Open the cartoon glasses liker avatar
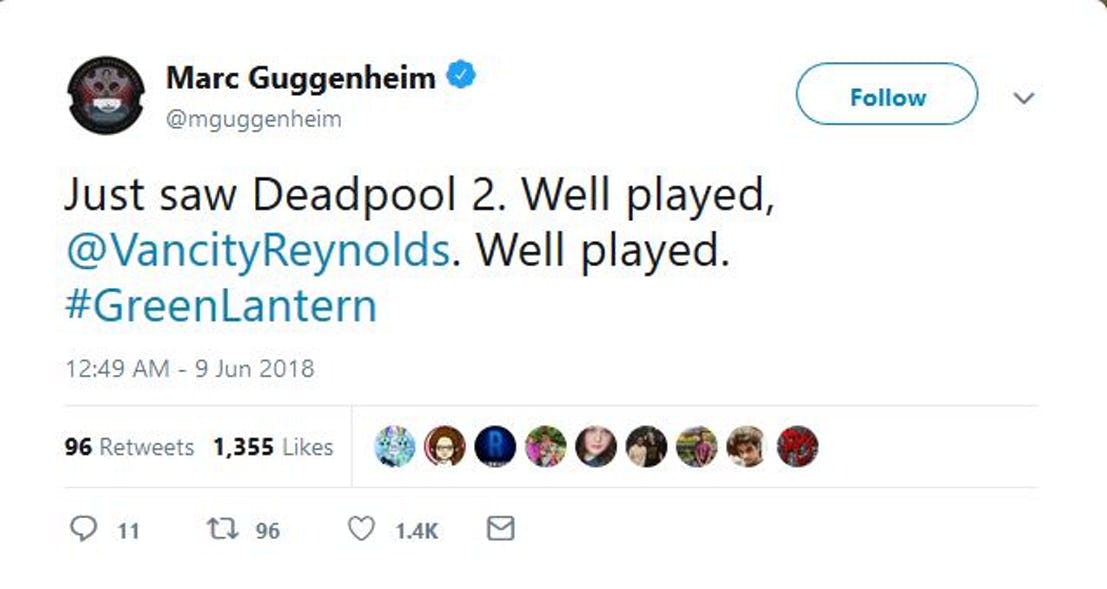 pos(444,446)
